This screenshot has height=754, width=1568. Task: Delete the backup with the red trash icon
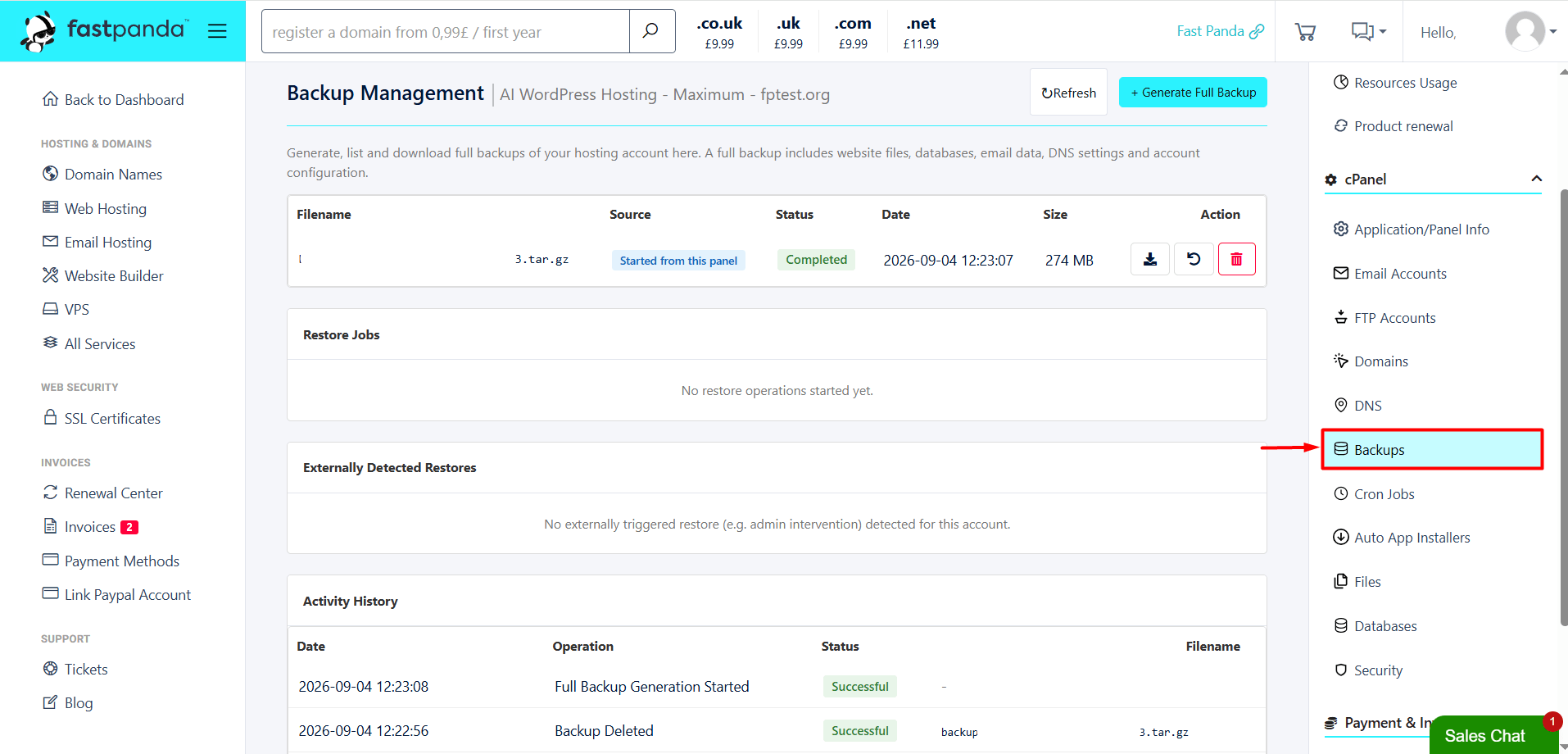(x=1237, y=259)
